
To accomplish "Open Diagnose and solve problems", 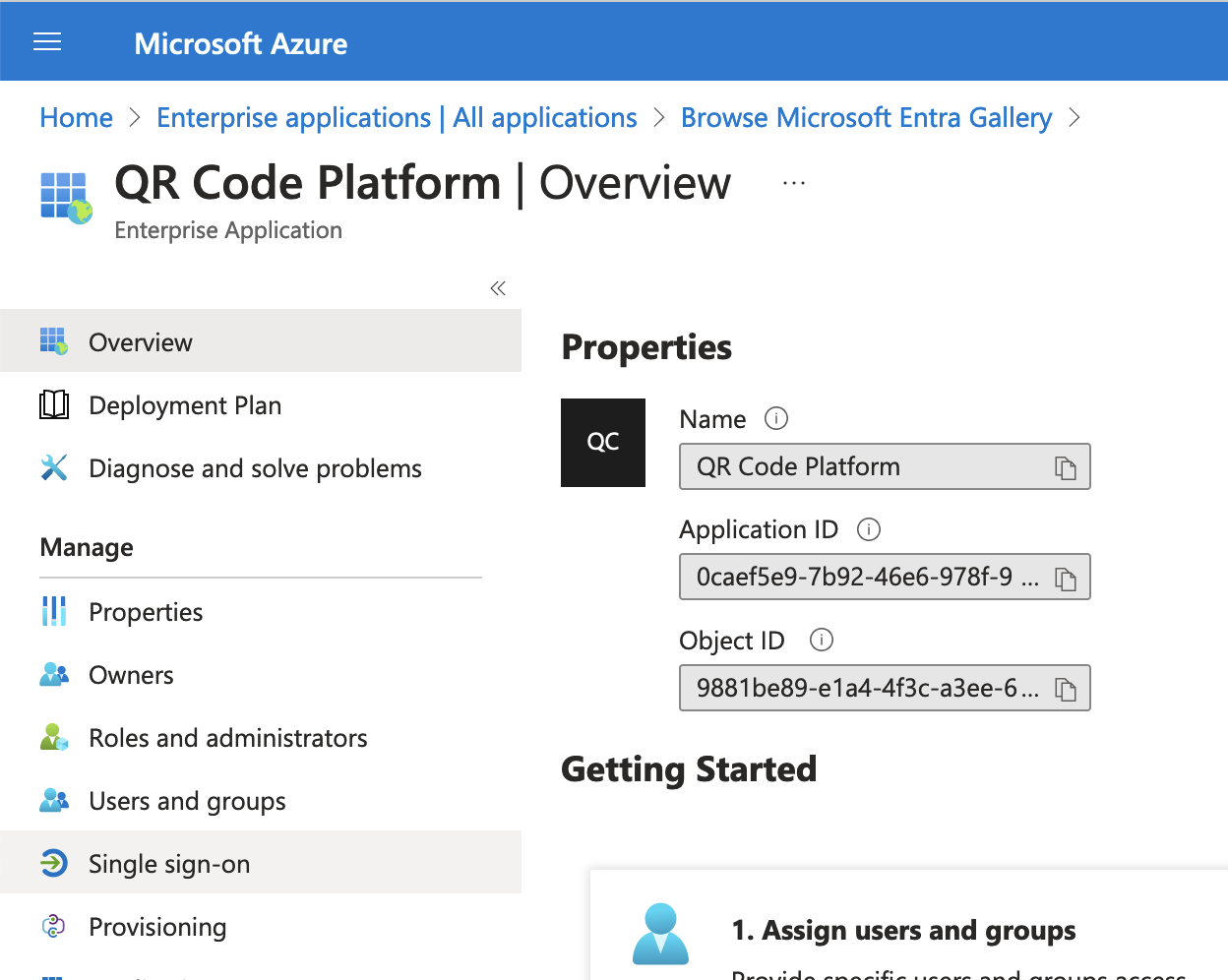I will (261, 468).
